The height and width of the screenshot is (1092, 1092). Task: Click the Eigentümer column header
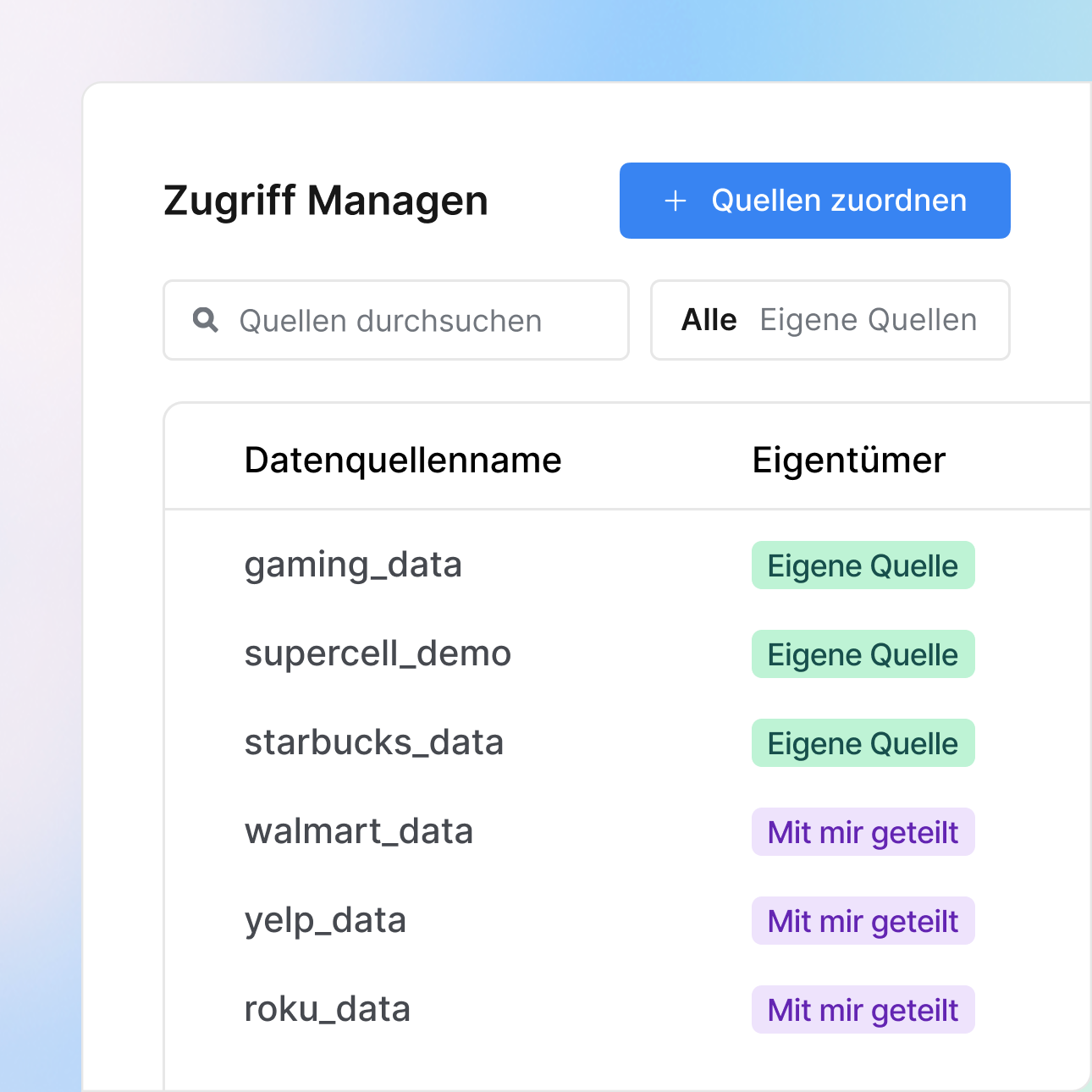(x=848, y=461)
